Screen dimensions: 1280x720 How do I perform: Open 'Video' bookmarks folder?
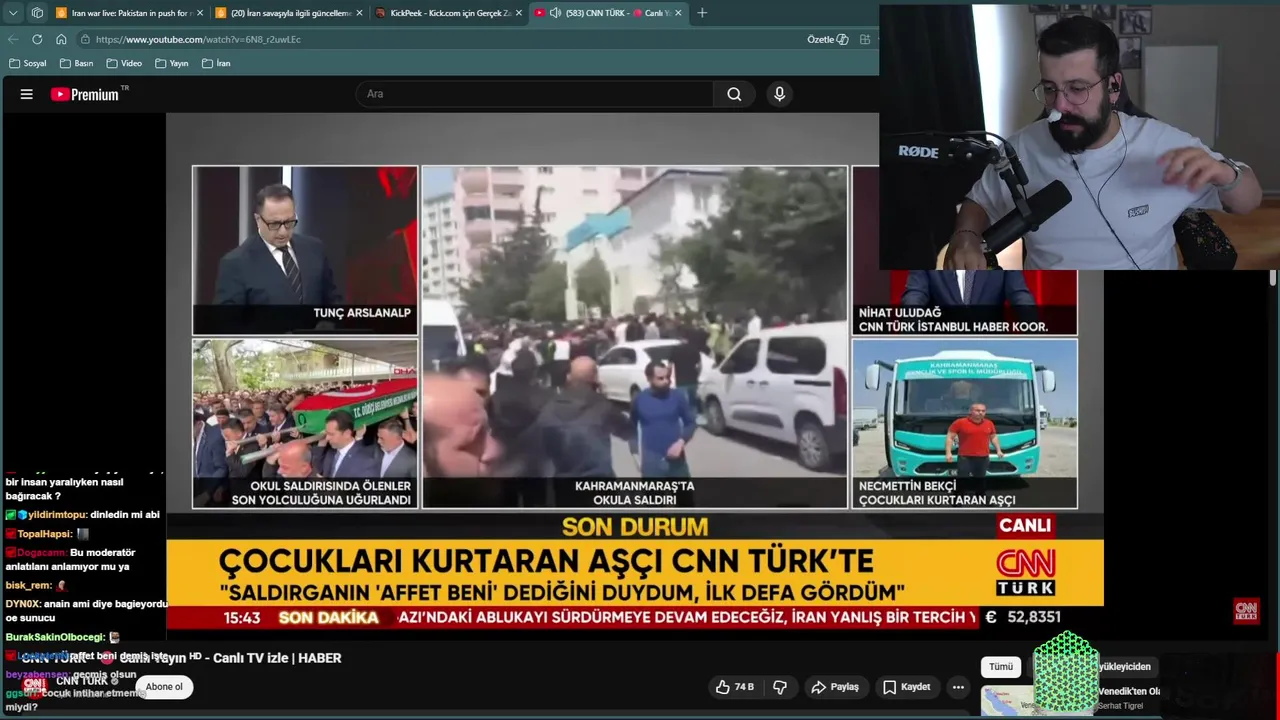point(125,63)
